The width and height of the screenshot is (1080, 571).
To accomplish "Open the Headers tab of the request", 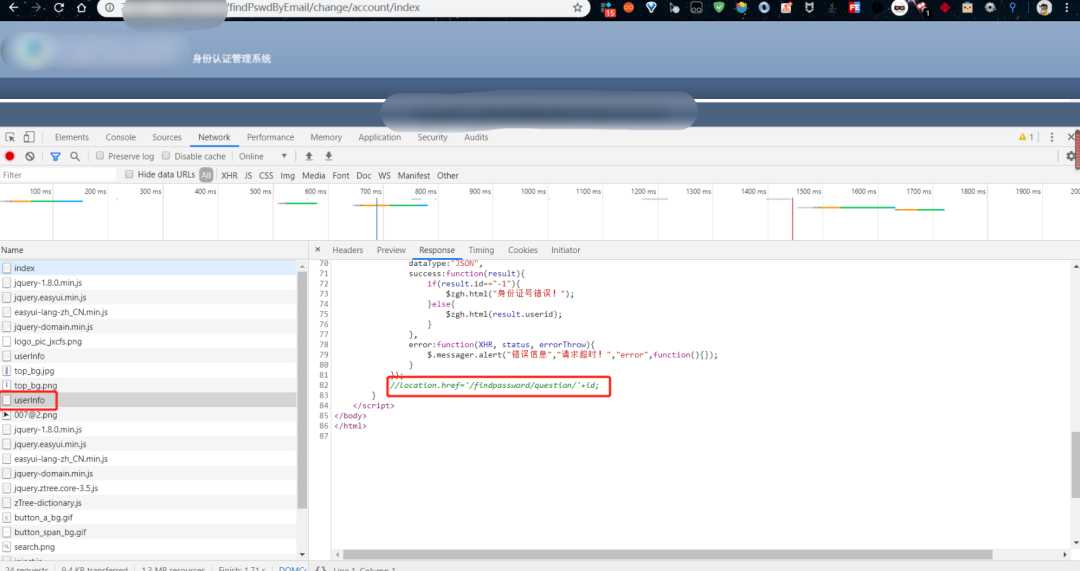I will point(347,250).
